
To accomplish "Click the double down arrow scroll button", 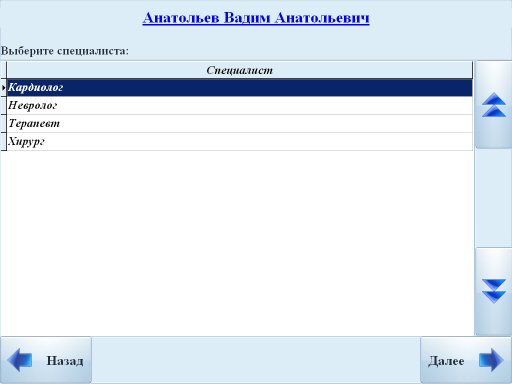I will [x=494, y=291].
